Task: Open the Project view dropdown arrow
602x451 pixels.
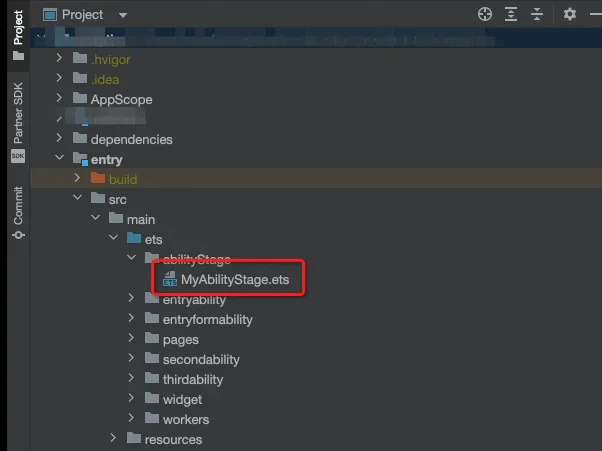Action: (x=123, y=15)
